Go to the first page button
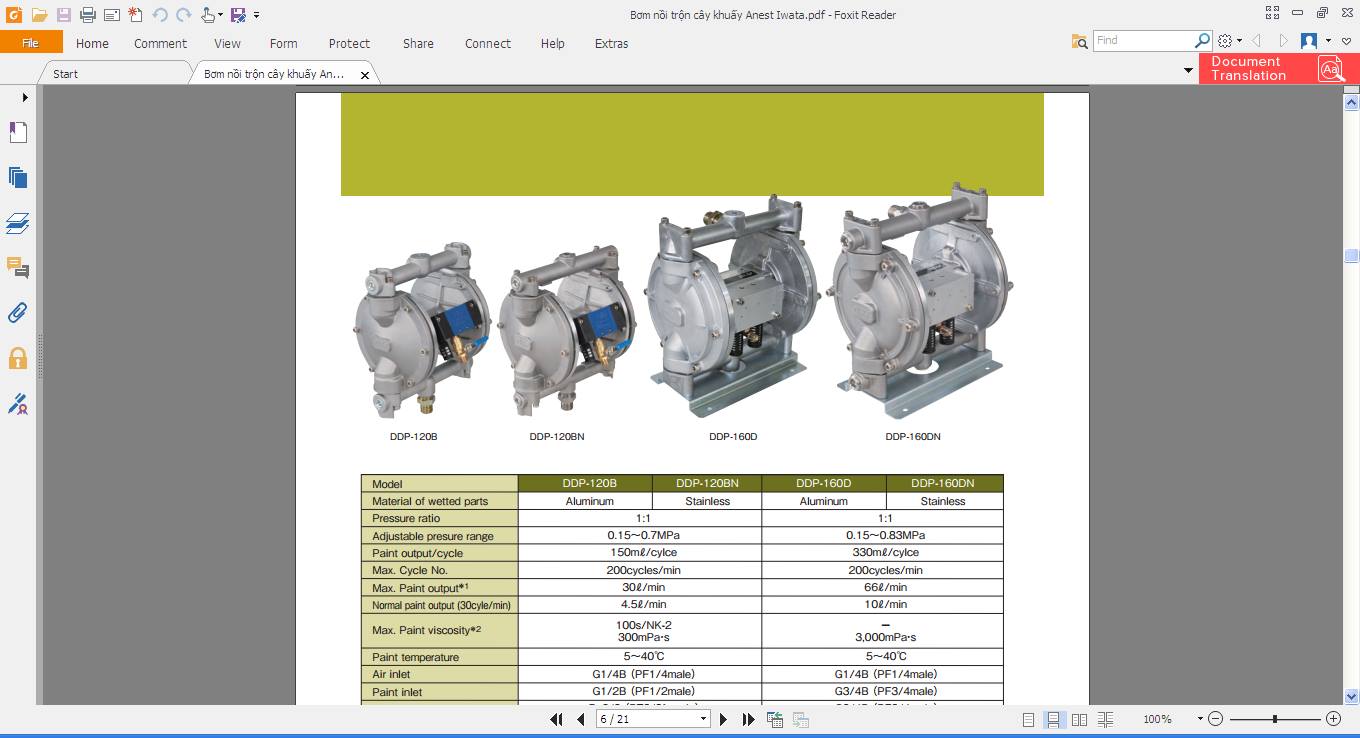1360x738 pixels. (x=556, y=719)
